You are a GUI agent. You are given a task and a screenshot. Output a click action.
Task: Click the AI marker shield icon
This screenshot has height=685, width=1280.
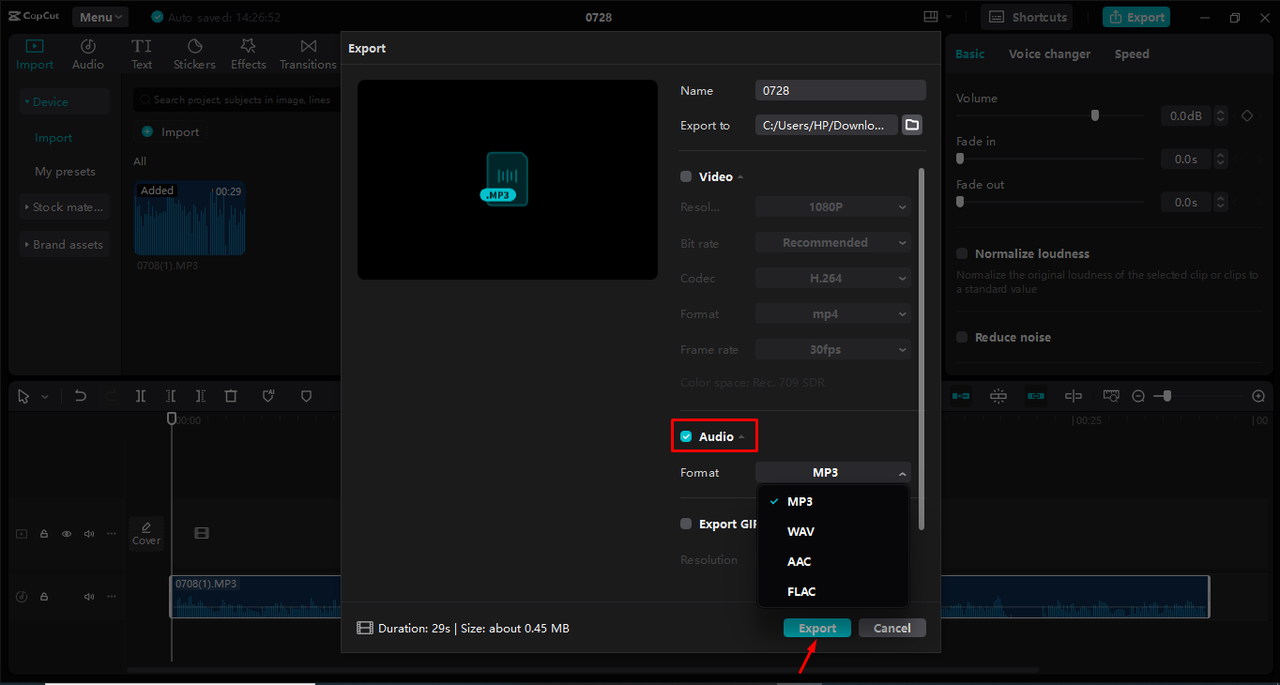[x=268, y=396]
